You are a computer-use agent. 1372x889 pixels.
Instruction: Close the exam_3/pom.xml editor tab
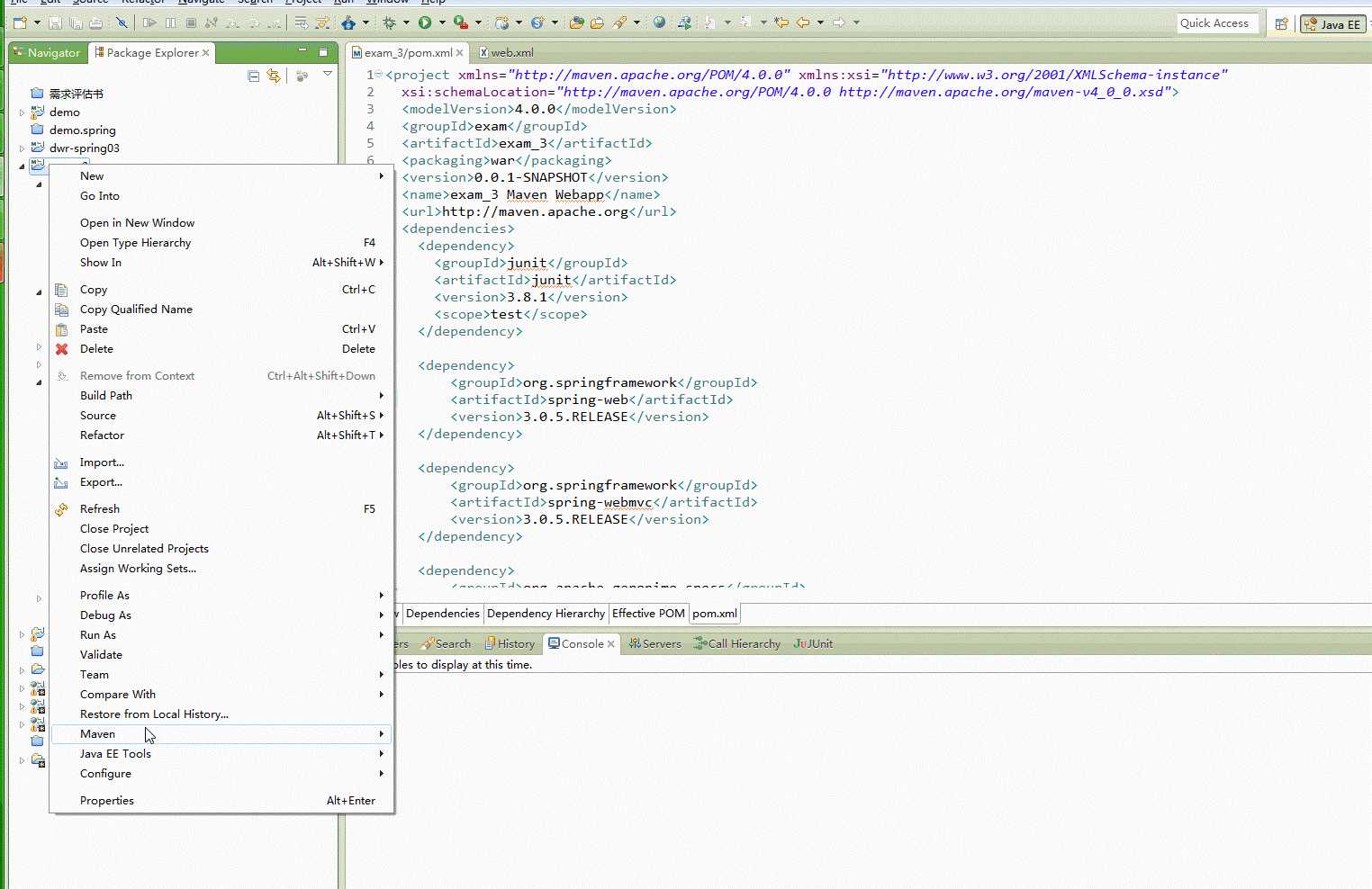tap(460, 53)
